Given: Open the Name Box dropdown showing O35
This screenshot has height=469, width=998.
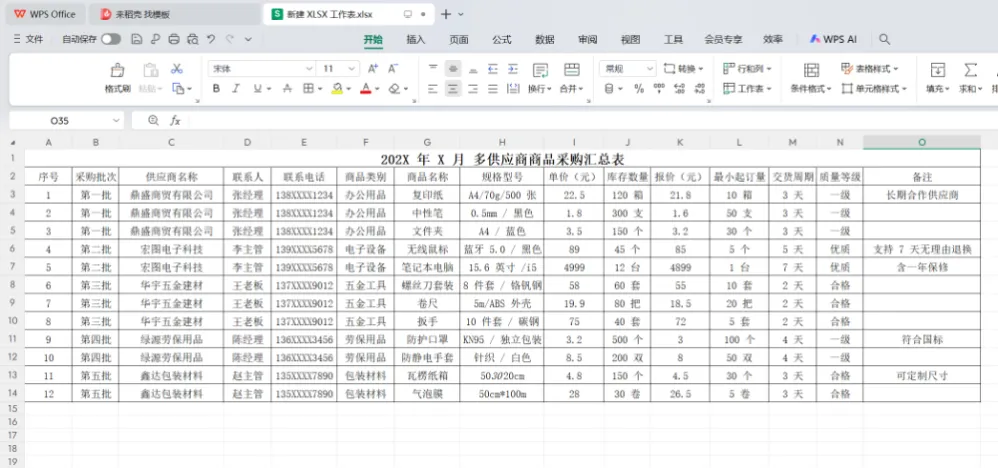Looking at the screenshot, I should tap(116, 120).
